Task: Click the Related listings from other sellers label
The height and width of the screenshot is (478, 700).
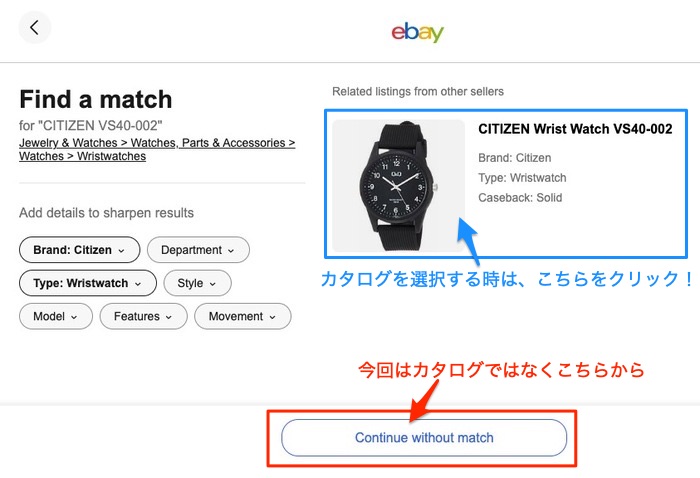Action: coord(418,91)
